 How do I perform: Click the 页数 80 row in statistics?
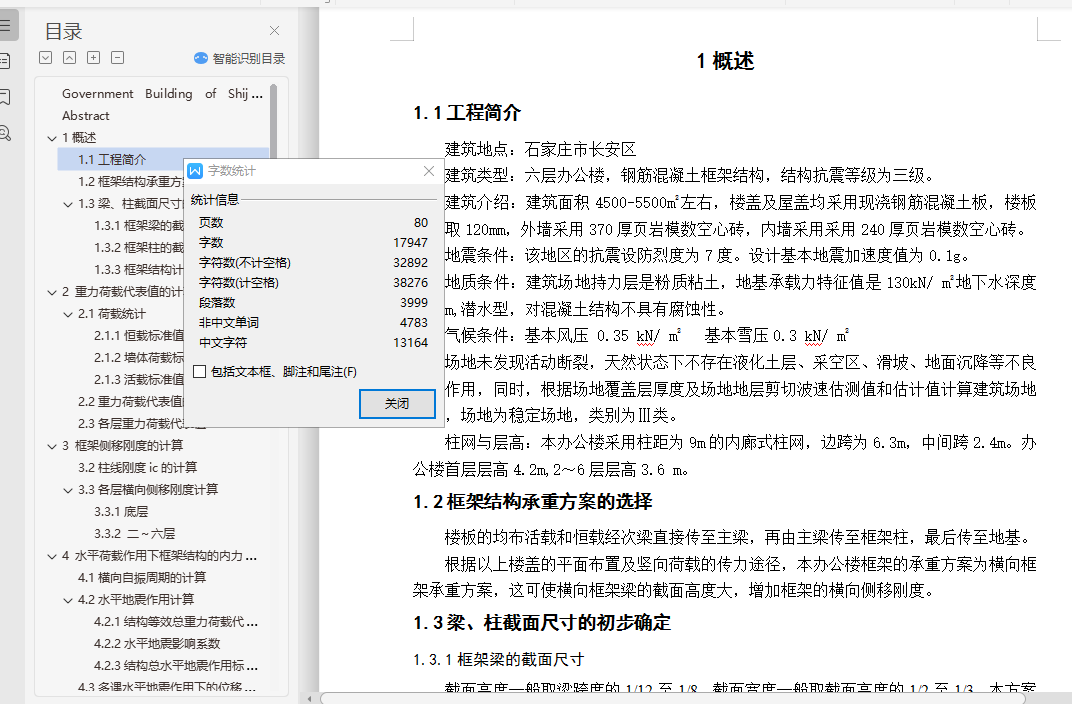coord(313,223)
